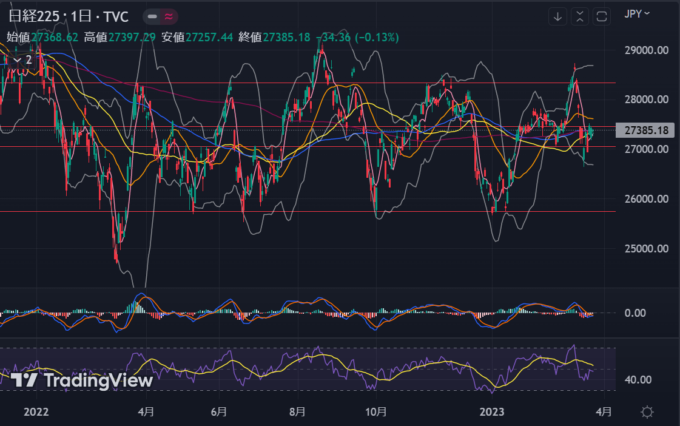680x426 pixels.
Task: Click the TradingView logo watermark
Action: point(83,380)
